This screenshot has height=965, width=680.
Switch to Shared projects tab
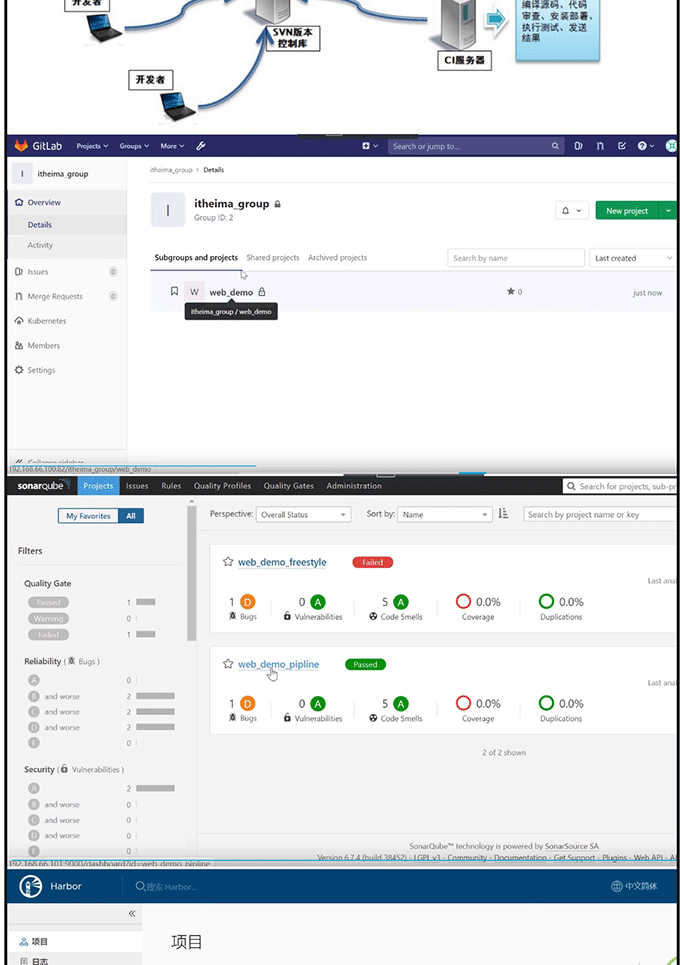[273, 257]
